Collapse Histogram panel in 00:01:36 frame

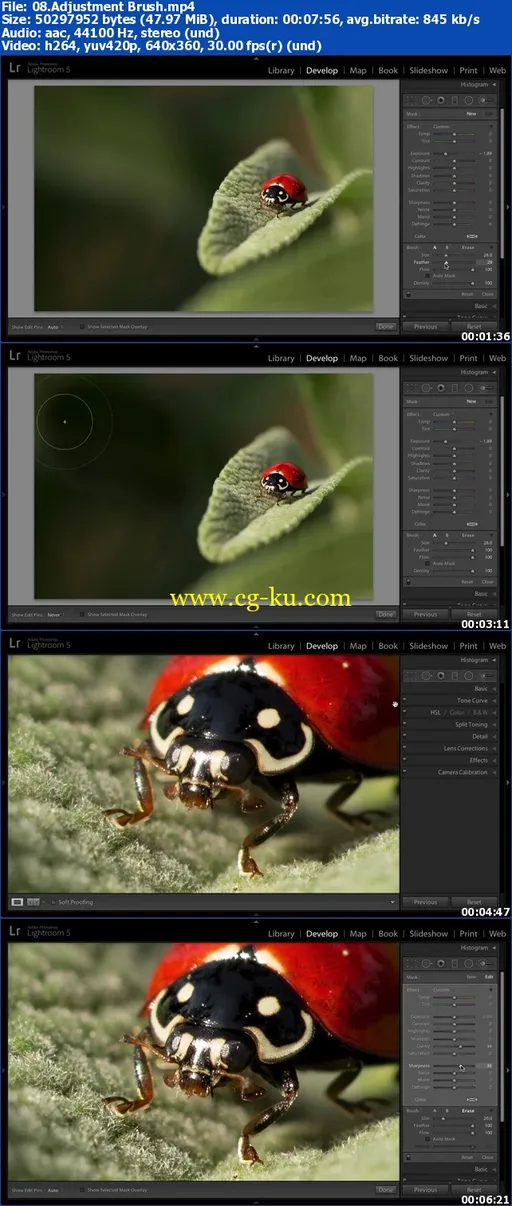coord(494,84)
